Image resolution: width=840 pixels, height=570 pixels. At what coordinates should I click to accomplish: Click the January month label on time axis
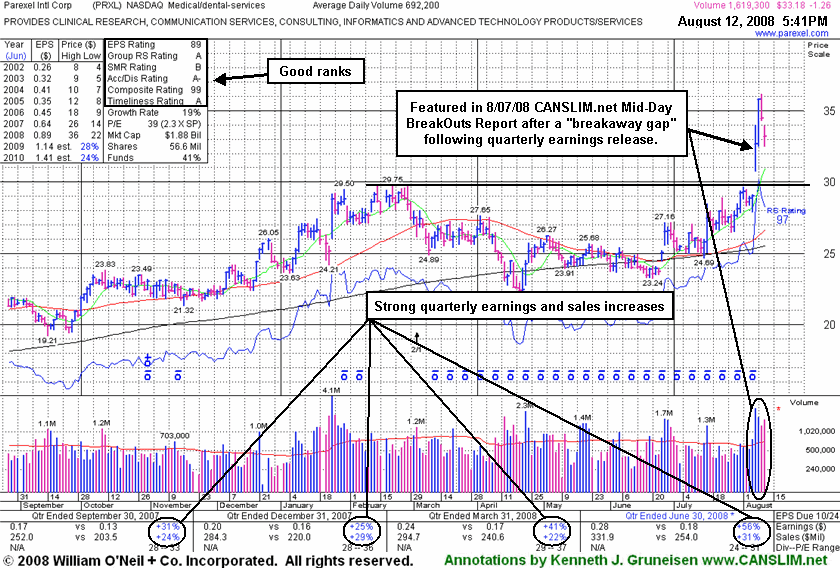tap(298, 505)
